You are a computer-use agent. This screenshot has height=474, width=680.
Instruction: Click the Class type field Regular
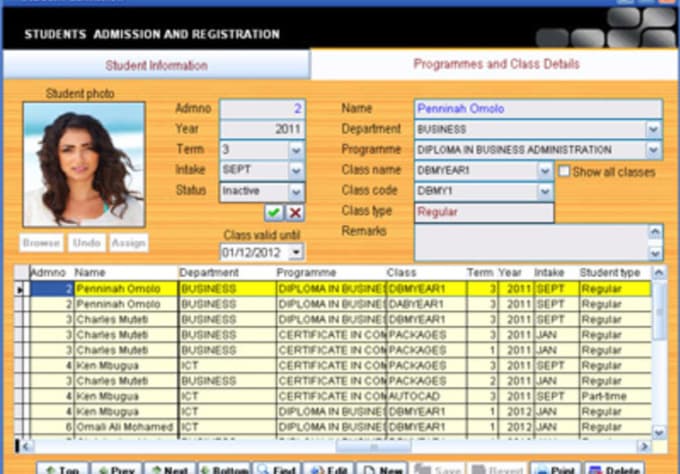pos(484,212)
